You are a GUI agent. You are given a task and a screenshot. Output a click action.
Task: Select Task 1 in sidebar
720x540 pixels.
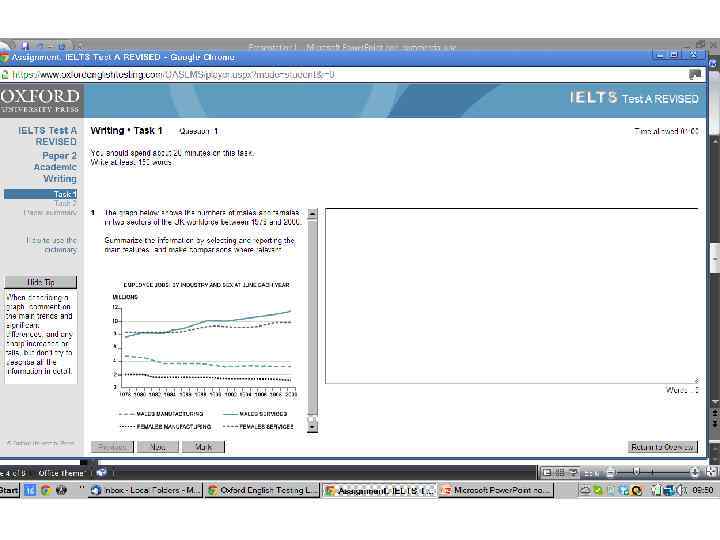click(40, 194)
